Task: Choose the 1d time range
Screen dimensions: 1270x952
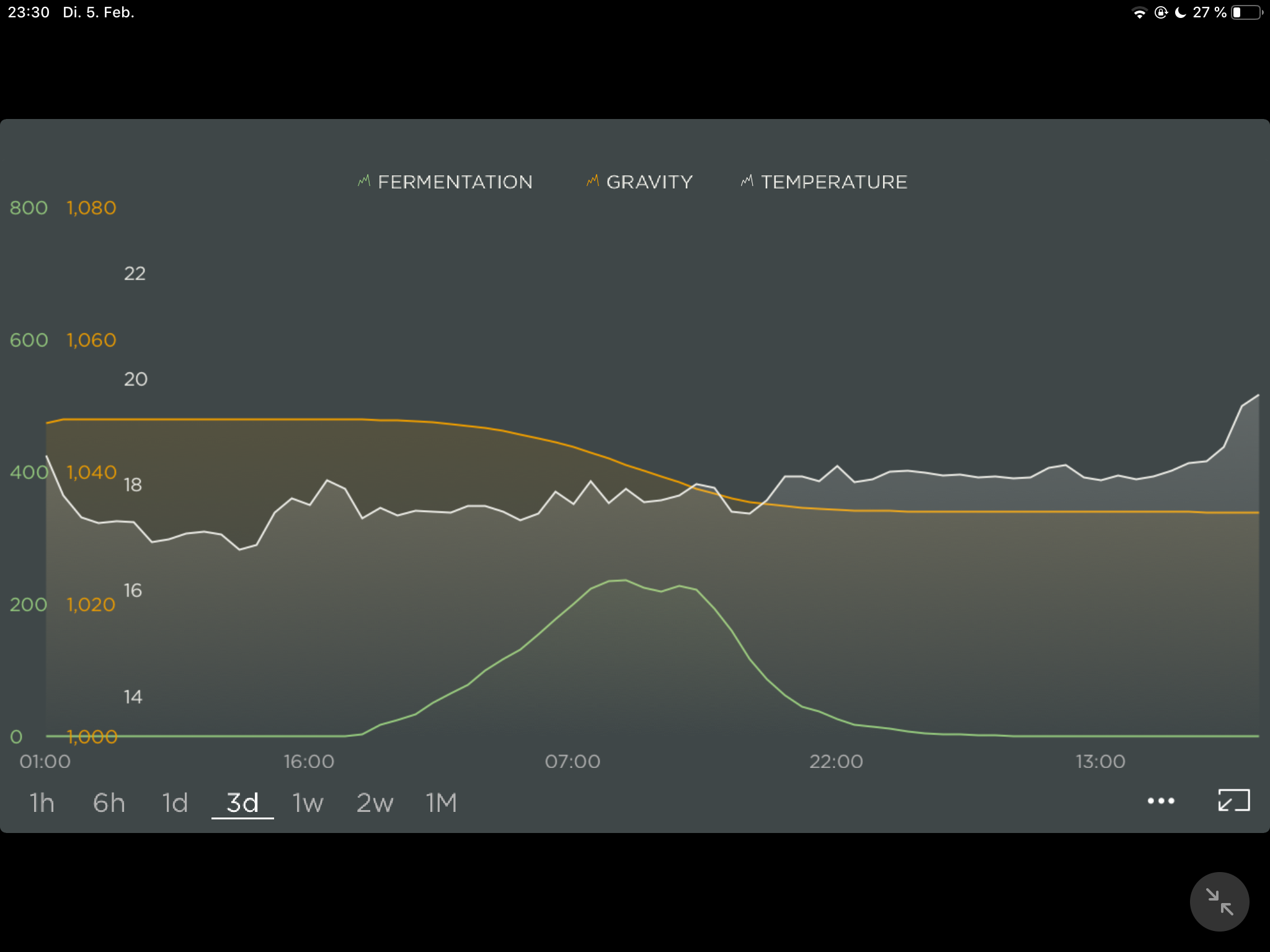Action: pos(175,803)
